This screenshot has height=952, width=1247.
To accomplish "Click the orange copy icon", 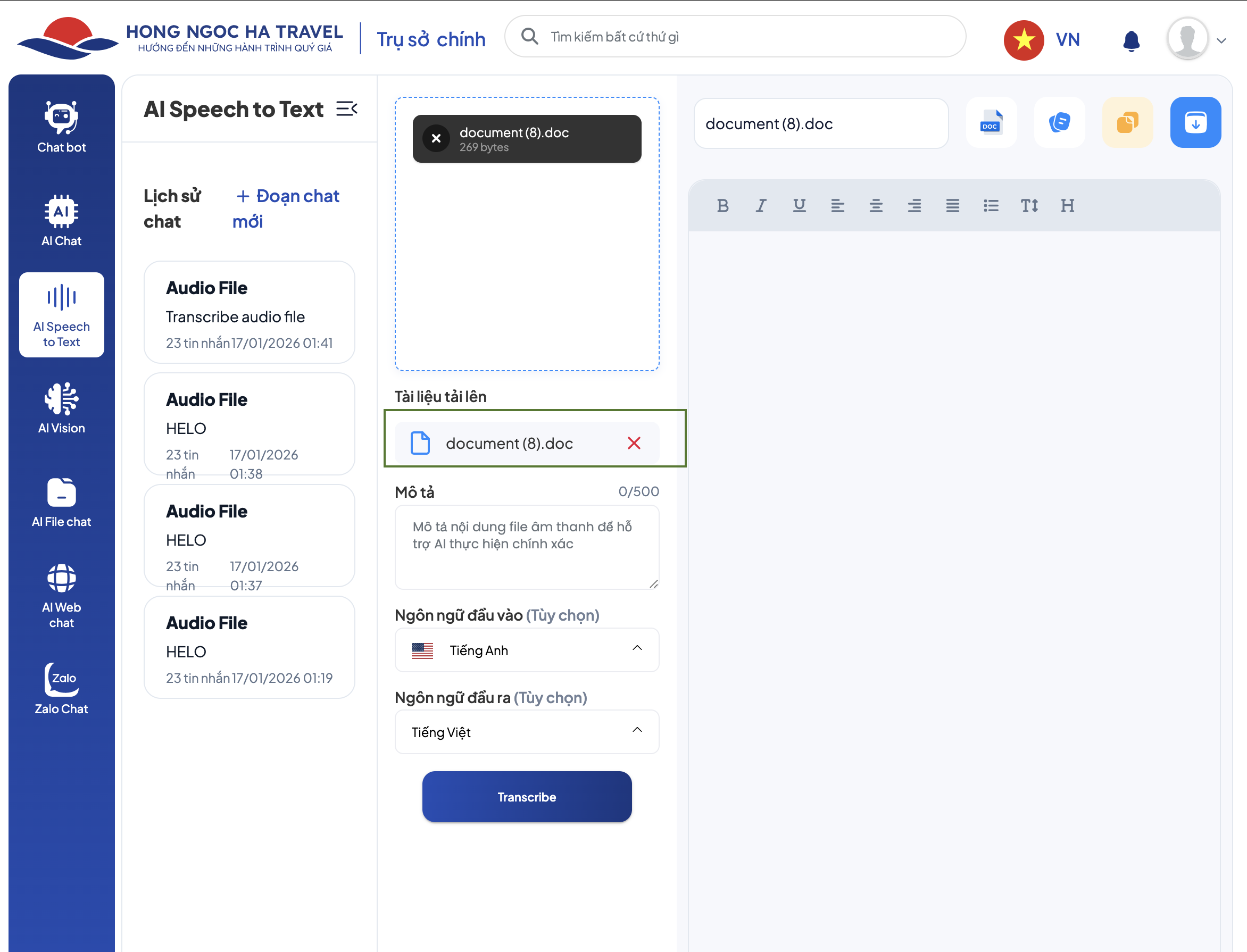I will (x=1127, y=122).
